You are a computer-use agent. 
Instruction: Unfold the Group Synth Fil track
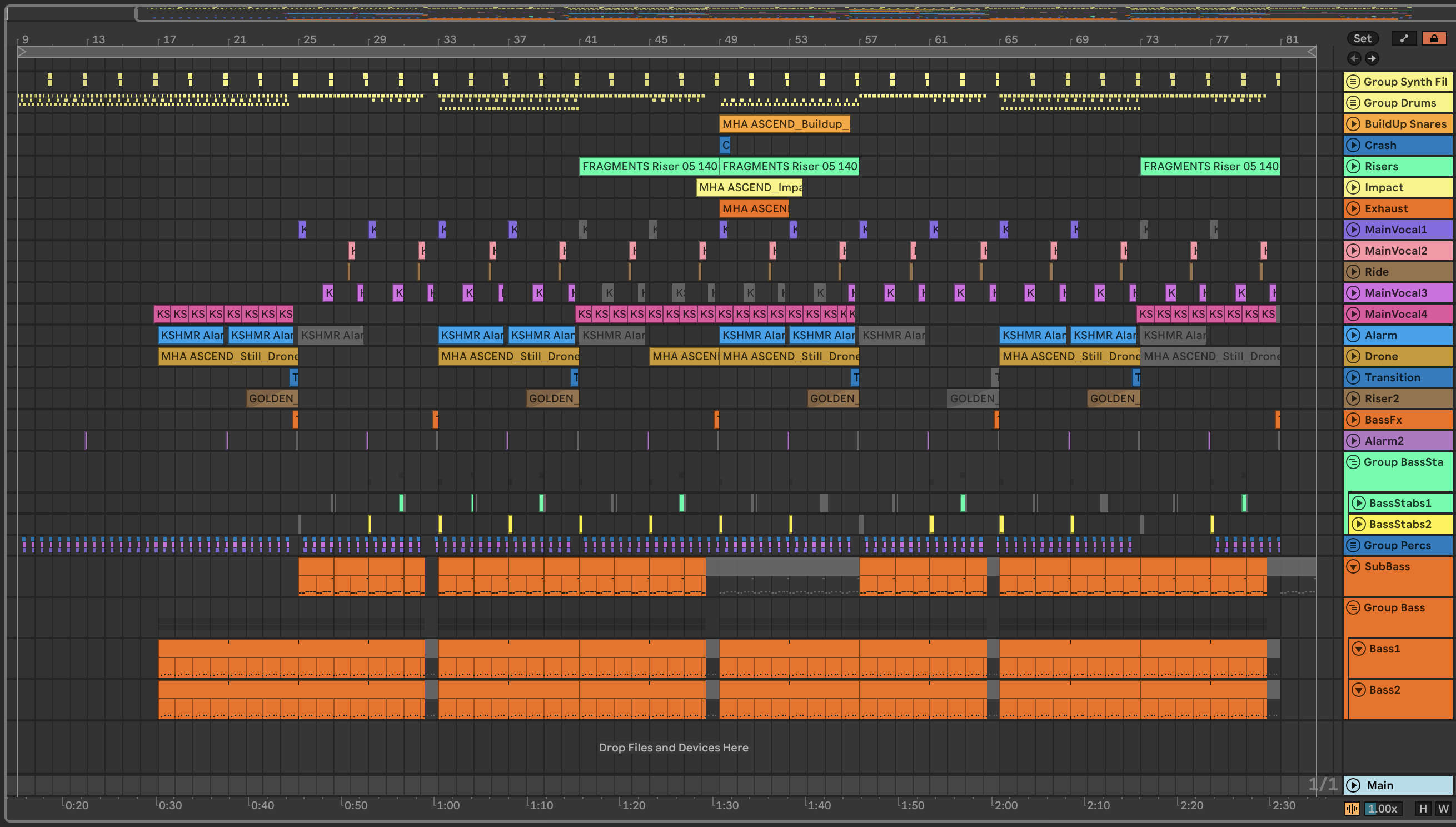pos(1353,82)
